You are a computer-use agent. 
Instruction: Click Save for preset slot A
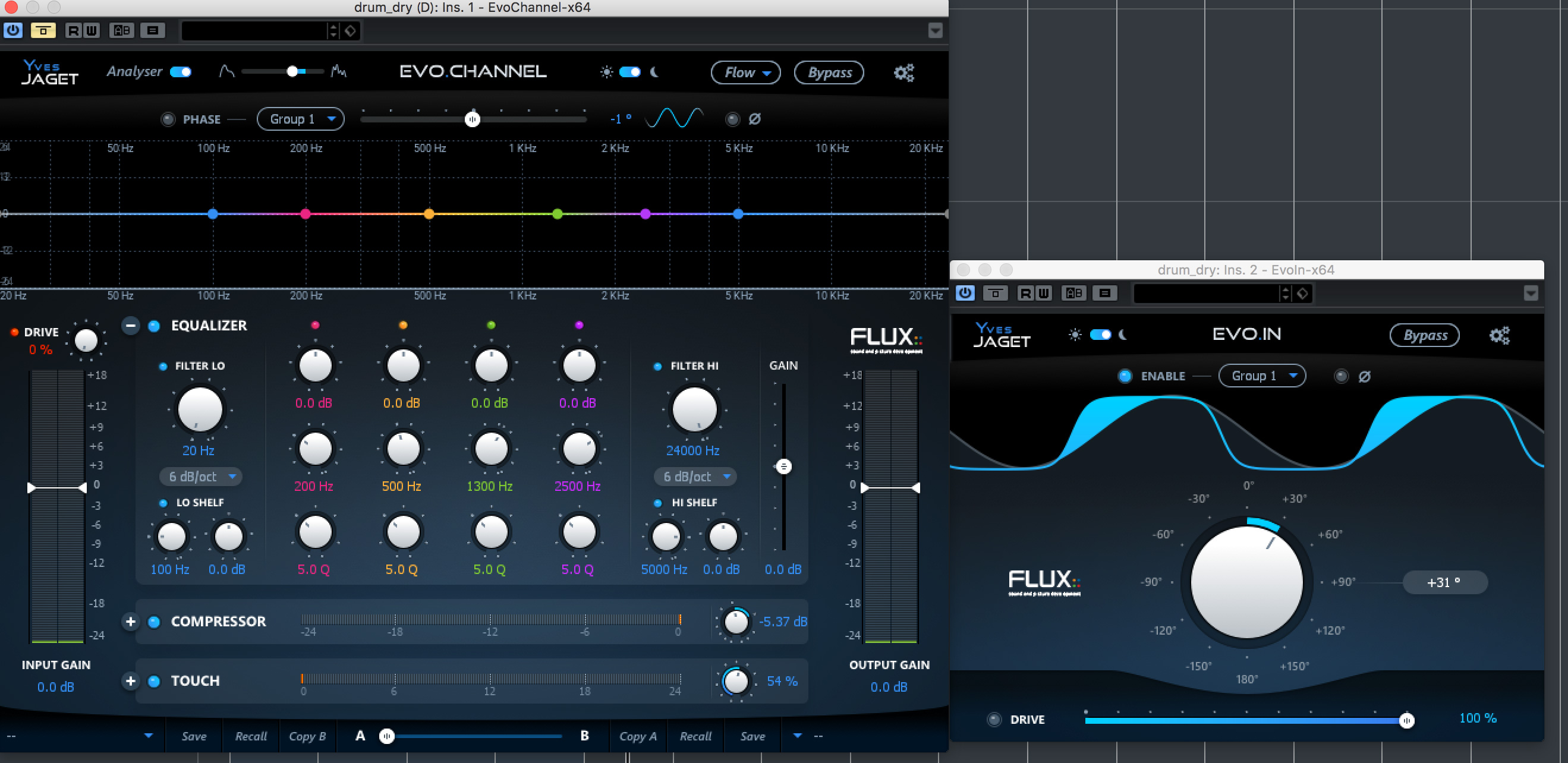194,736
